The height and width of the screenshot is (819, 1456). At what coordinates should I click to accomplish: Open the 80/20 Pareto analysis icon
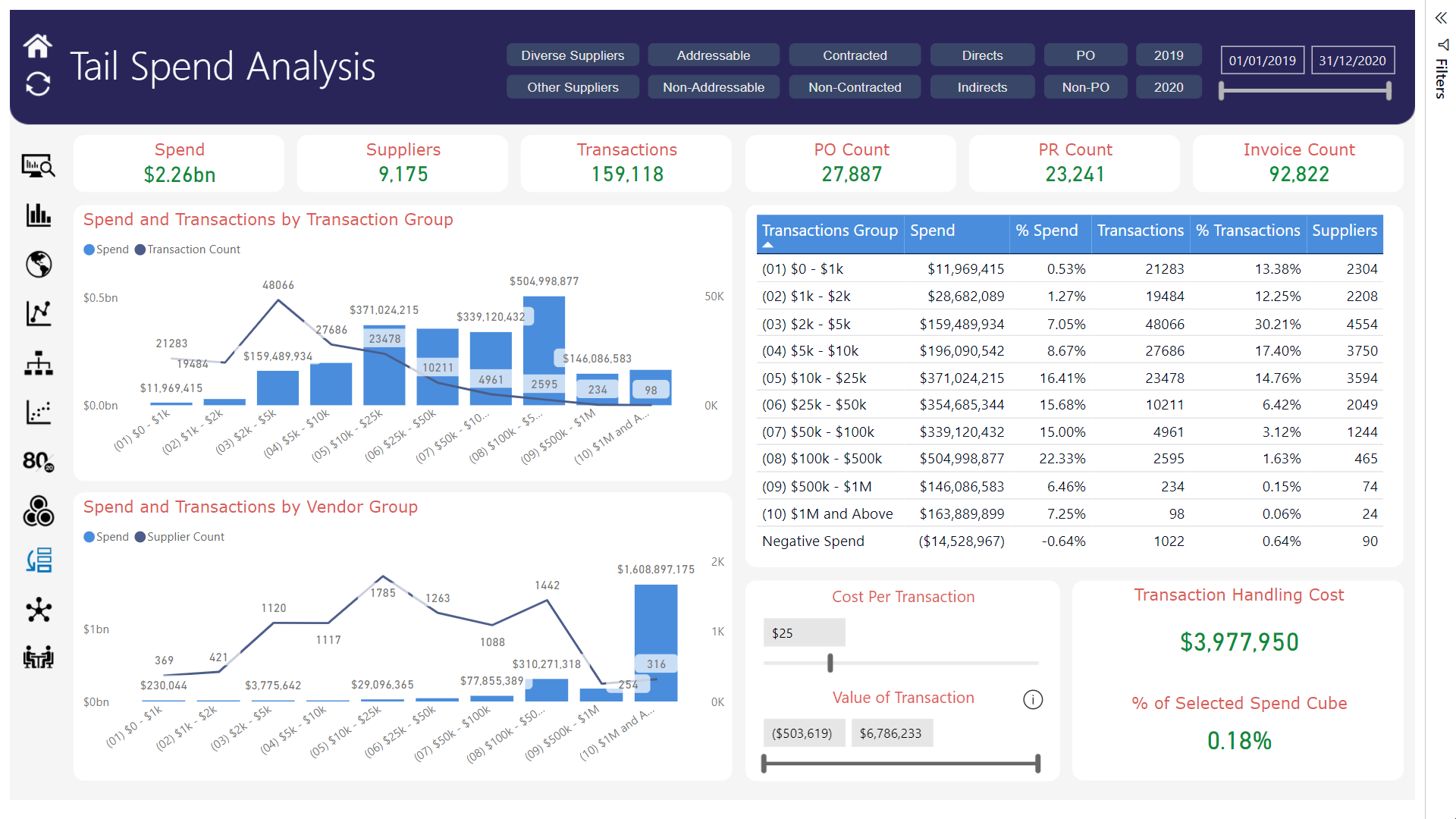[38, 461]
